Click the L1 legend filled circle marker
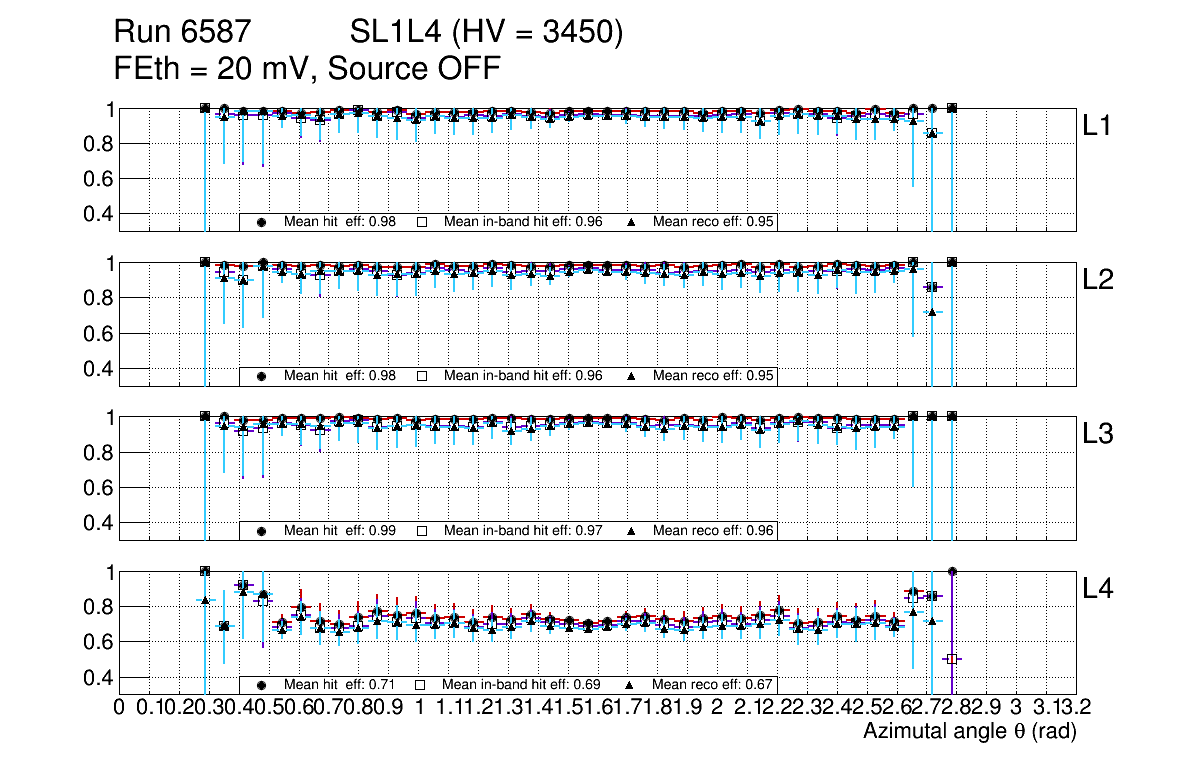 click(x=261, y=222)
